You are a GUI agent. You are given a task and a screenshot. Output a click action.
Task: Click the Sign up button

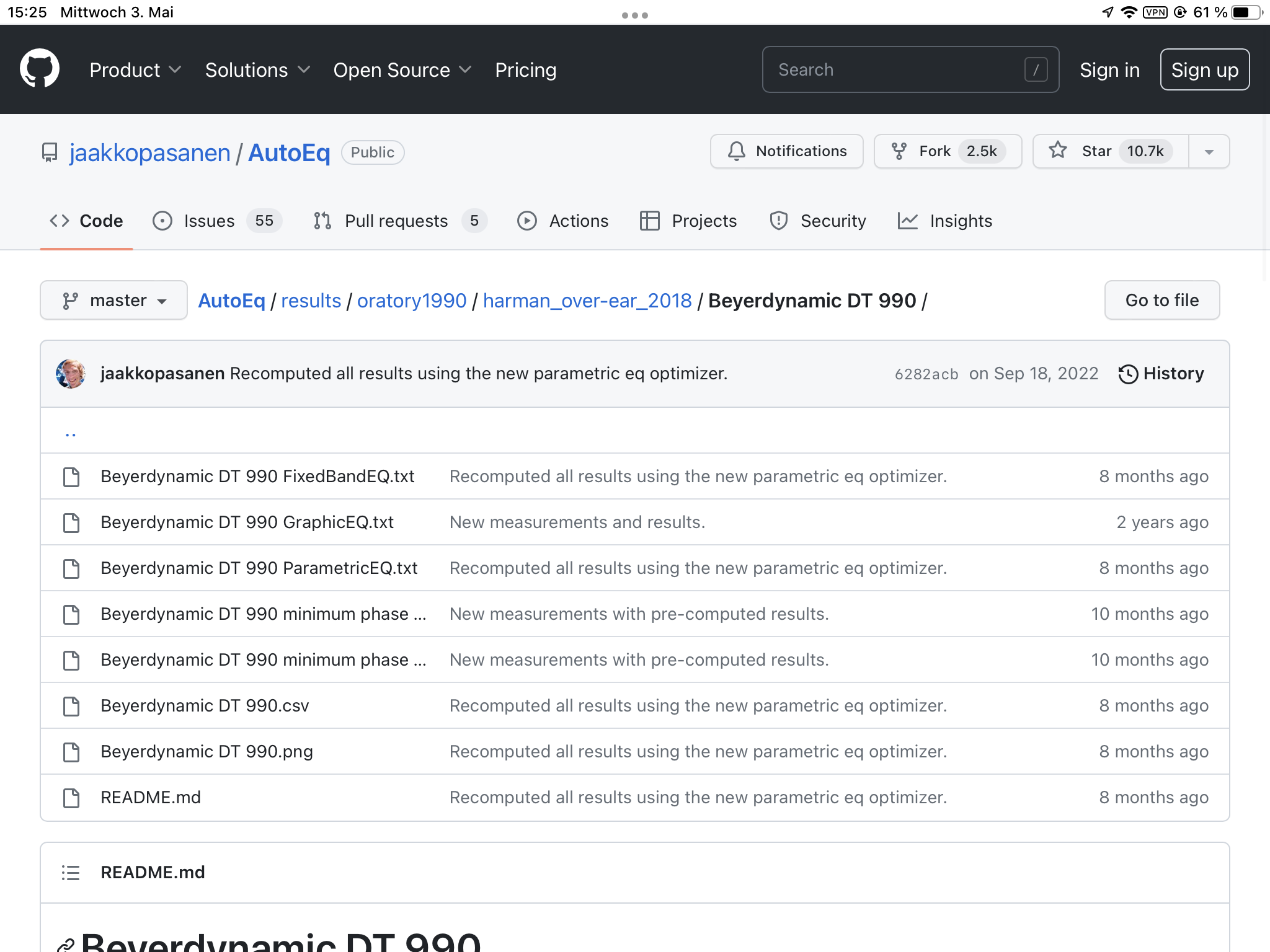[1204, 69]
